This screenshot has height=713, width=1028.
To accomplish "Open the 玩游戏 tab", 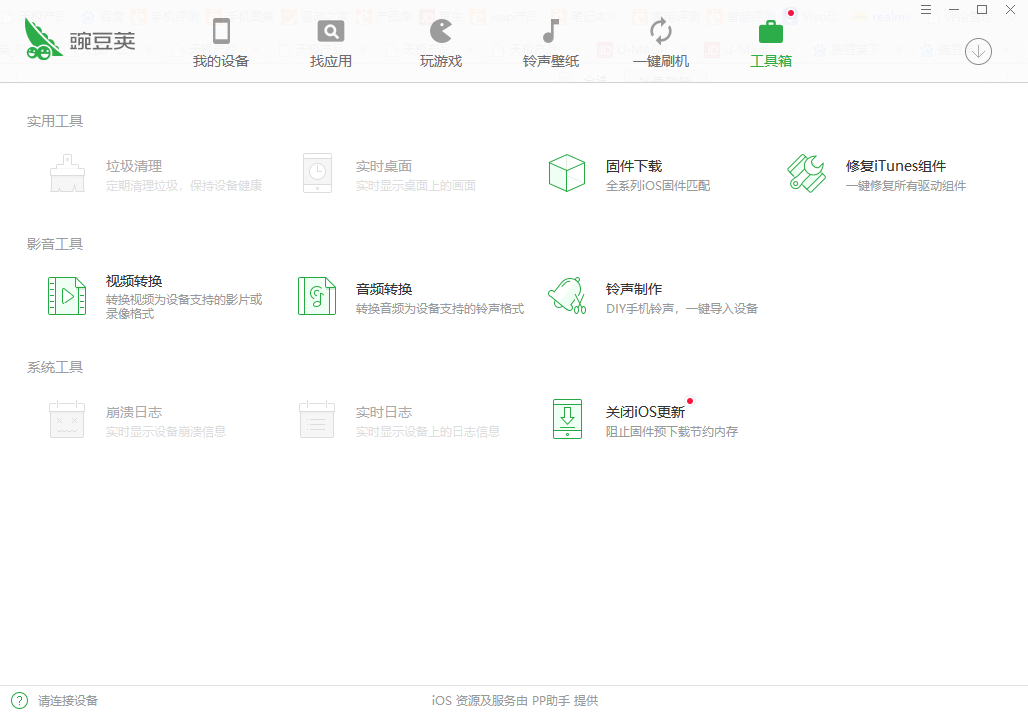I will tap(441, 45).
